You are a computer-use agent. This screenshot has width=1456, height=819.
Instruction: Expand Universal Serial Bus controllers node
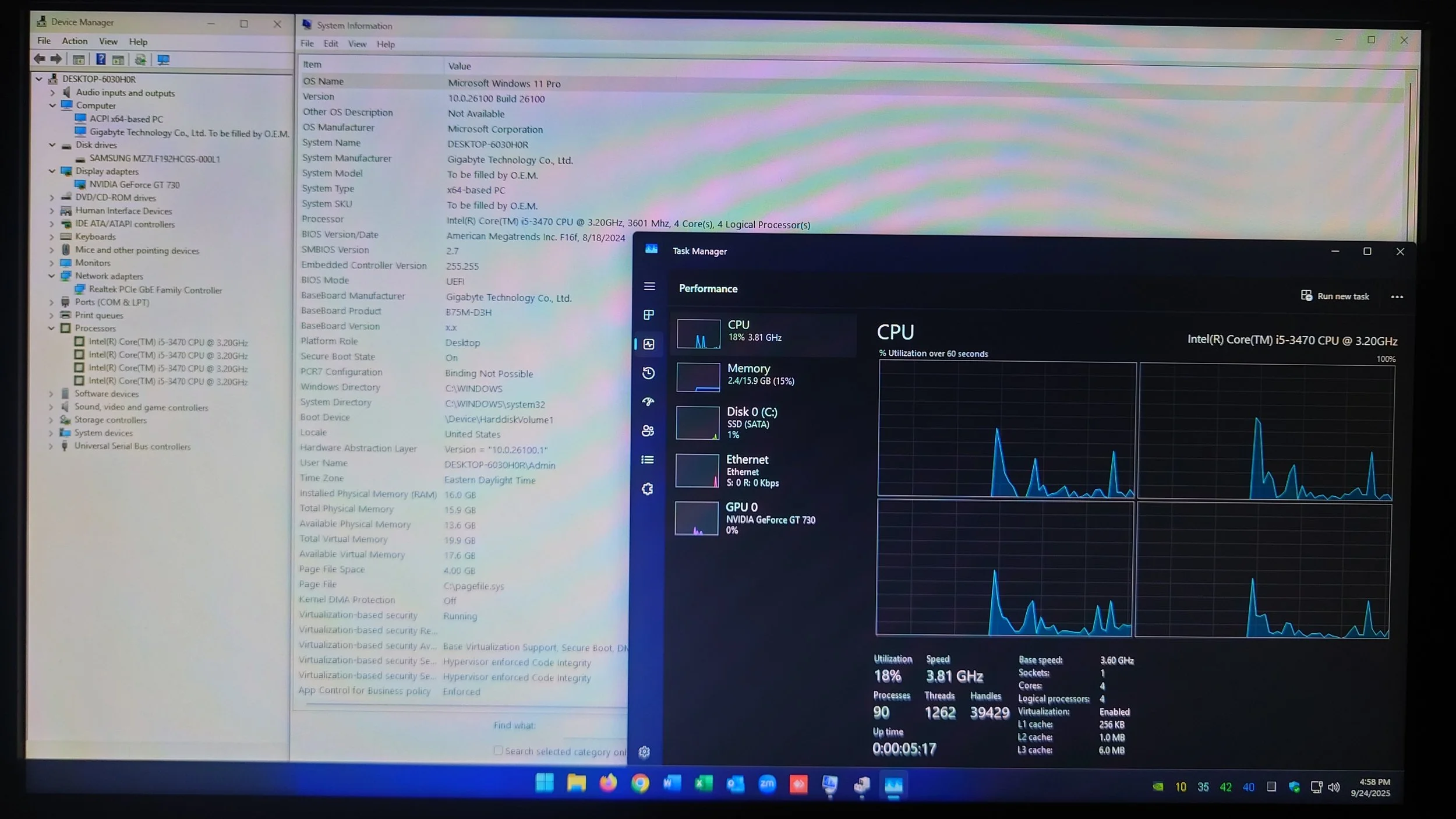pos(51,446)
